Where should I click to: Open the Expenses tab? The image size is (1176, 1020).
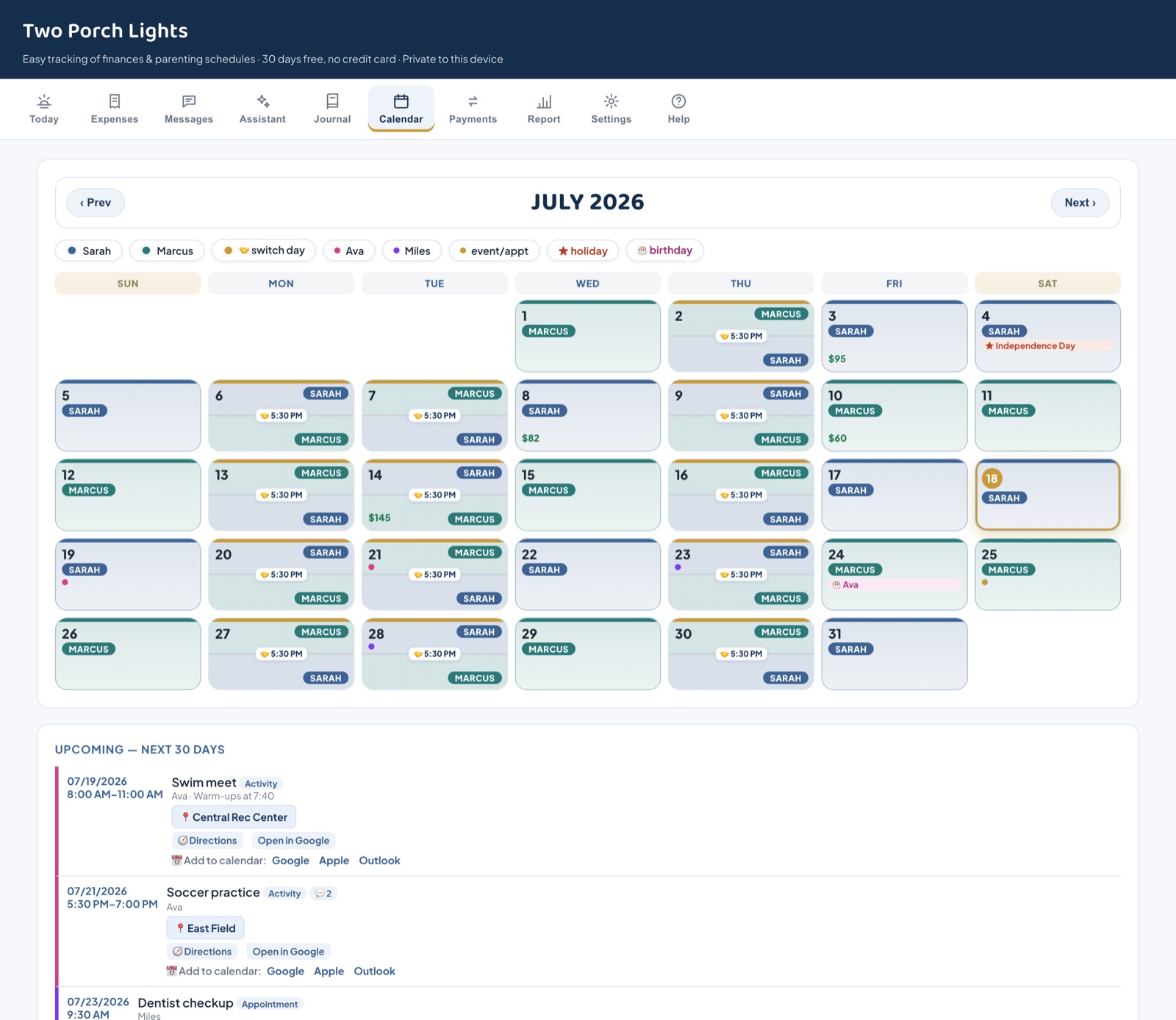pos(115,109)
